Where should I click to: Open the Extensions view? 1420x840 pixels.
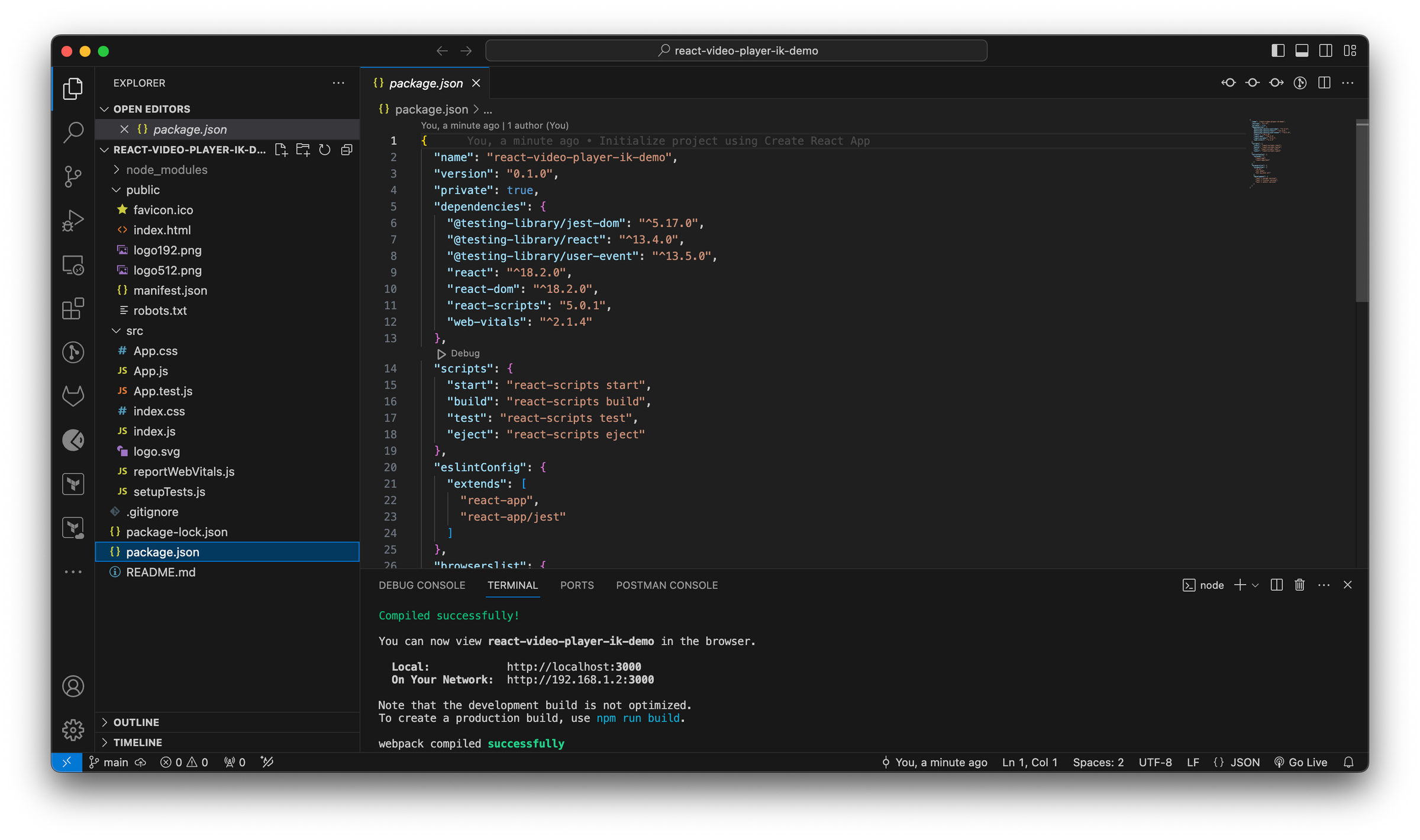[73, 308]
